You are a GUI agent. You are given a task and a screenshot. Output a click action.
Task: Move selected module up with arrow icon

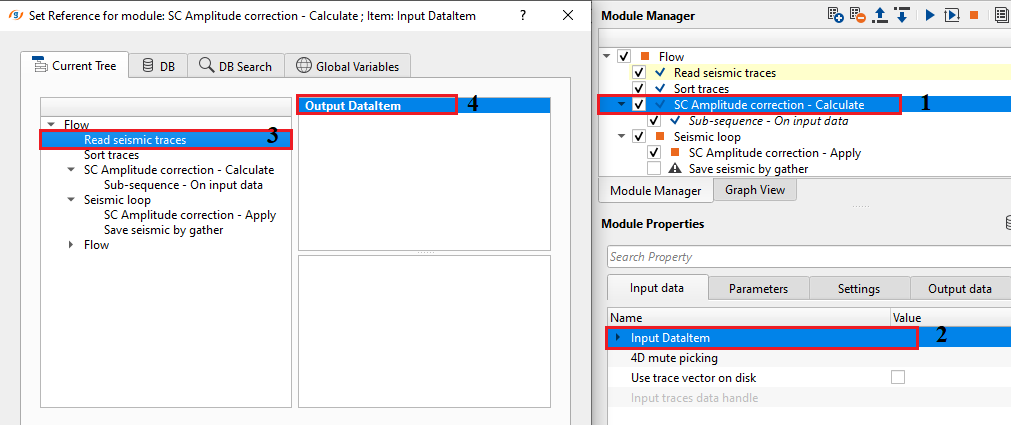[x=881, y=15]
